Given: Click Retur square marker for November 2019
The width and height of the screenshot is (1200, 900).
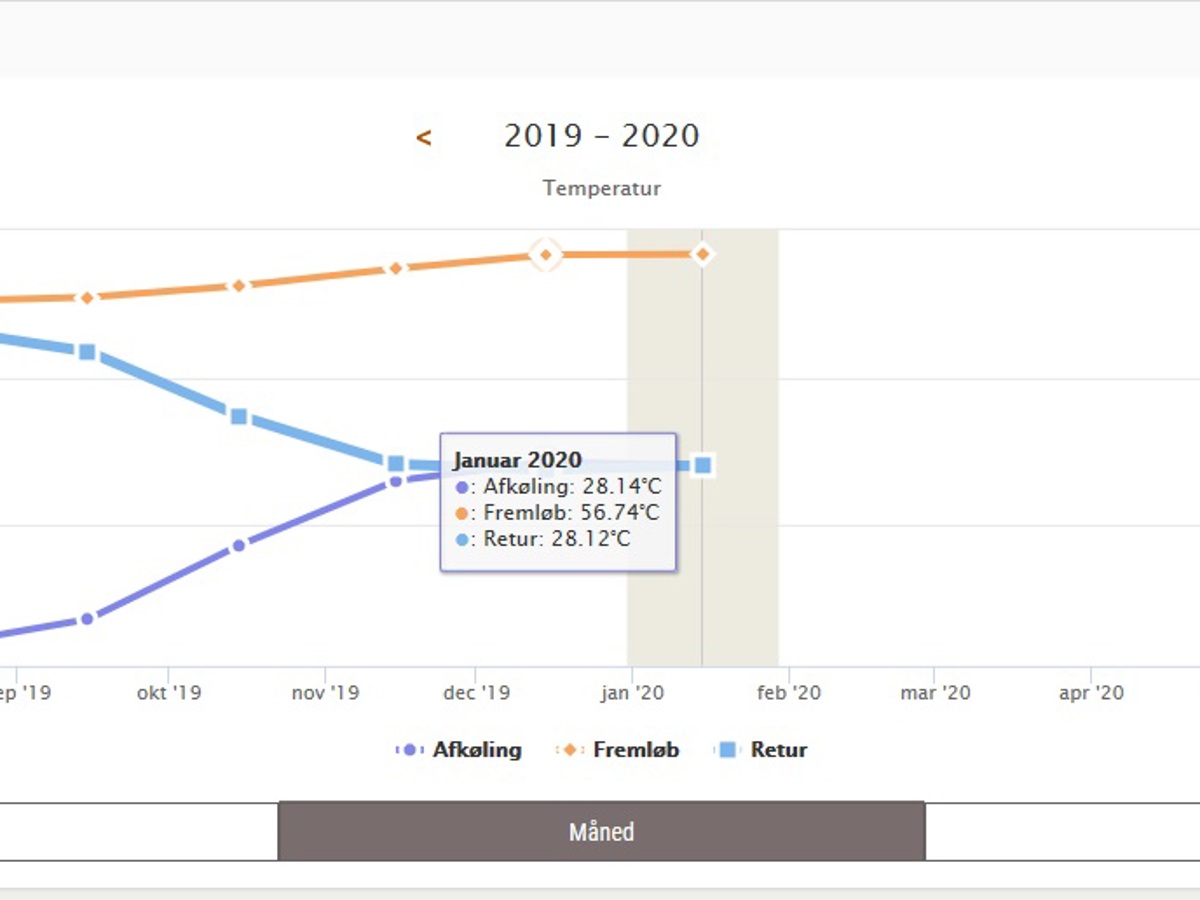Looking at the screenshot, I should click(x=396, y=463).
